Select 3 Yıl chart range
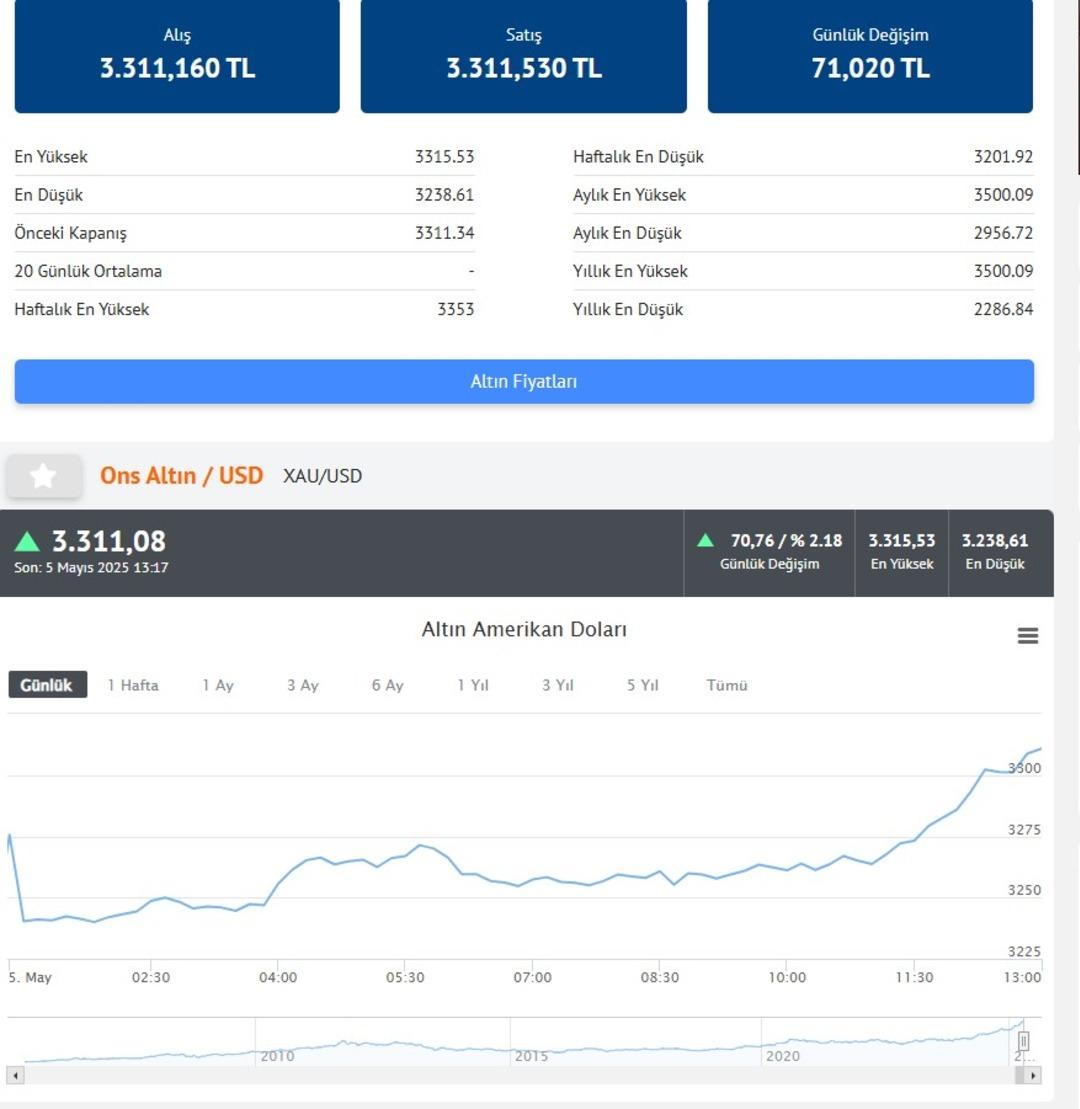Viewport: 1080px width, 1109px height. (x=557, y=685)
